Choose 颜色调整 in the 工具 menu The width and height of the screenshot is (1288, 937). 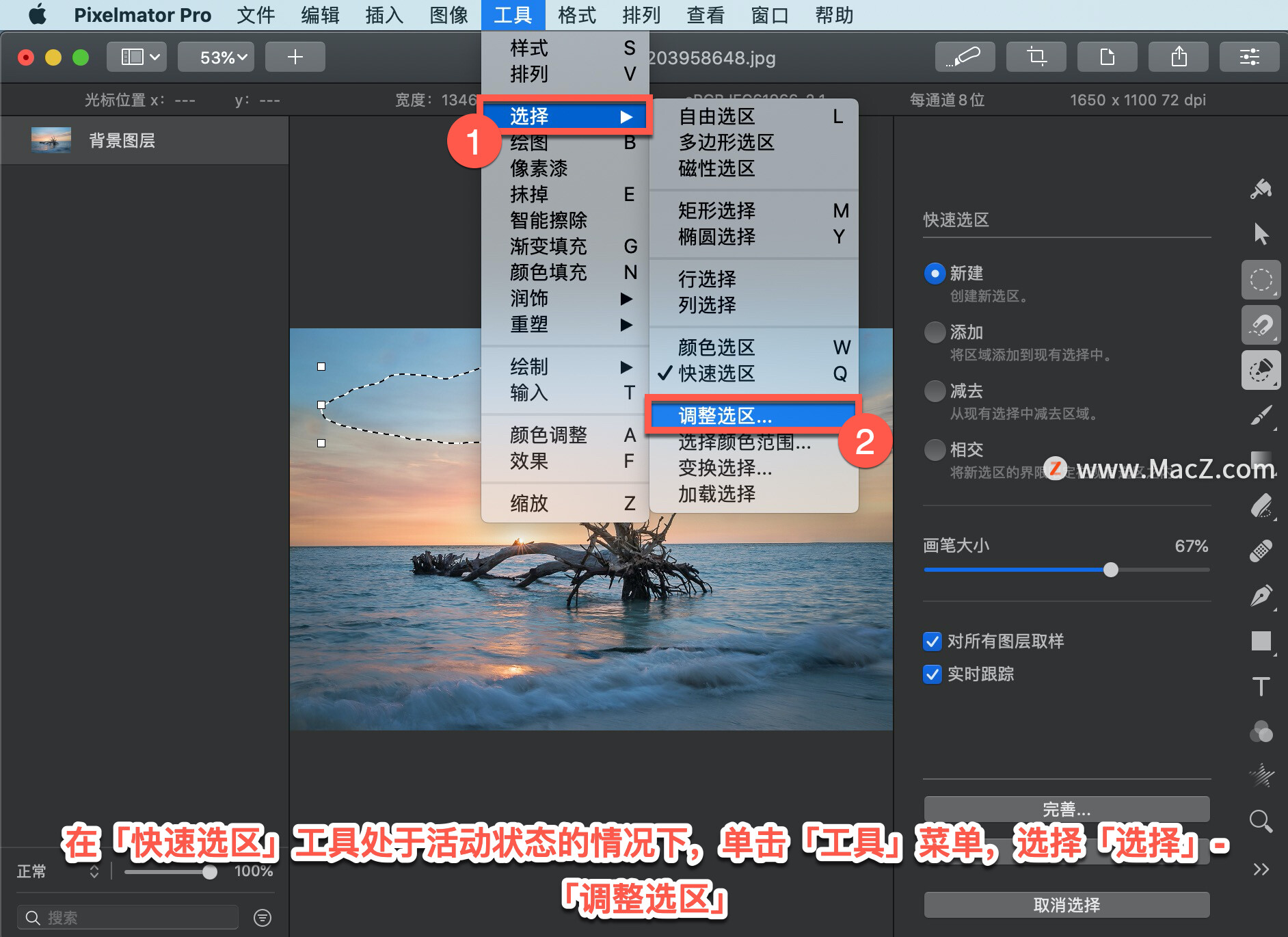[565, 435]
